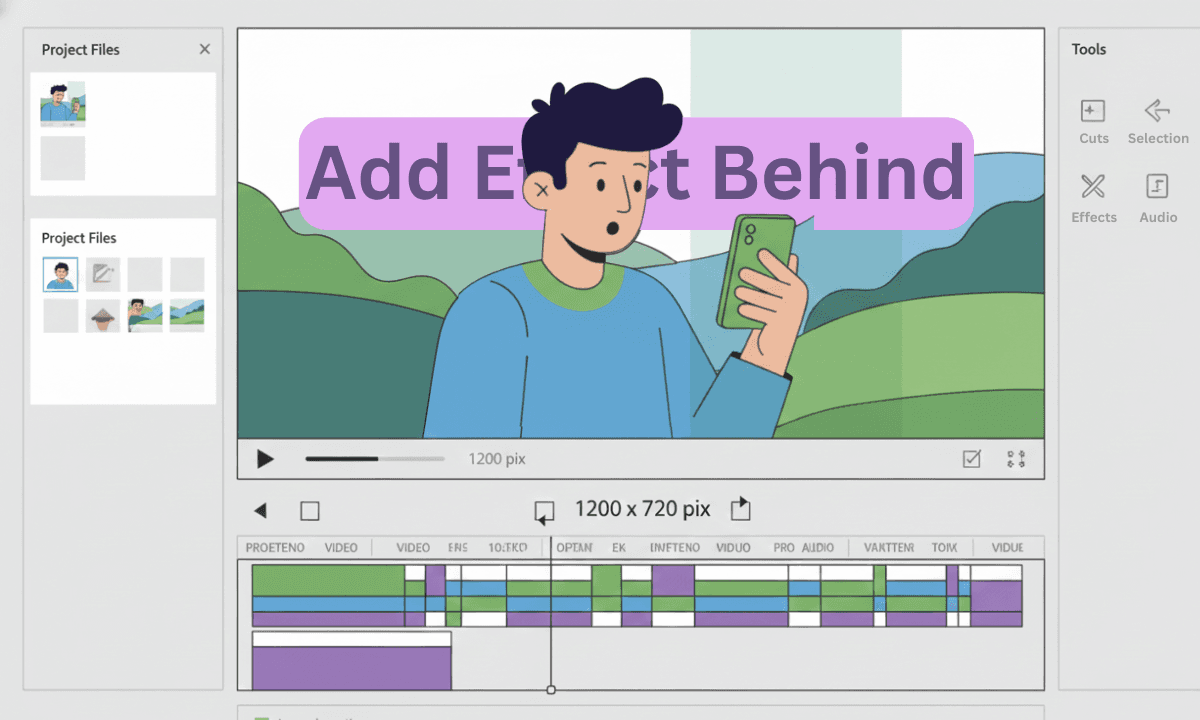Click the green phone in the preview
Viewport: 1200px width, 720px height.
pos(755,270)
